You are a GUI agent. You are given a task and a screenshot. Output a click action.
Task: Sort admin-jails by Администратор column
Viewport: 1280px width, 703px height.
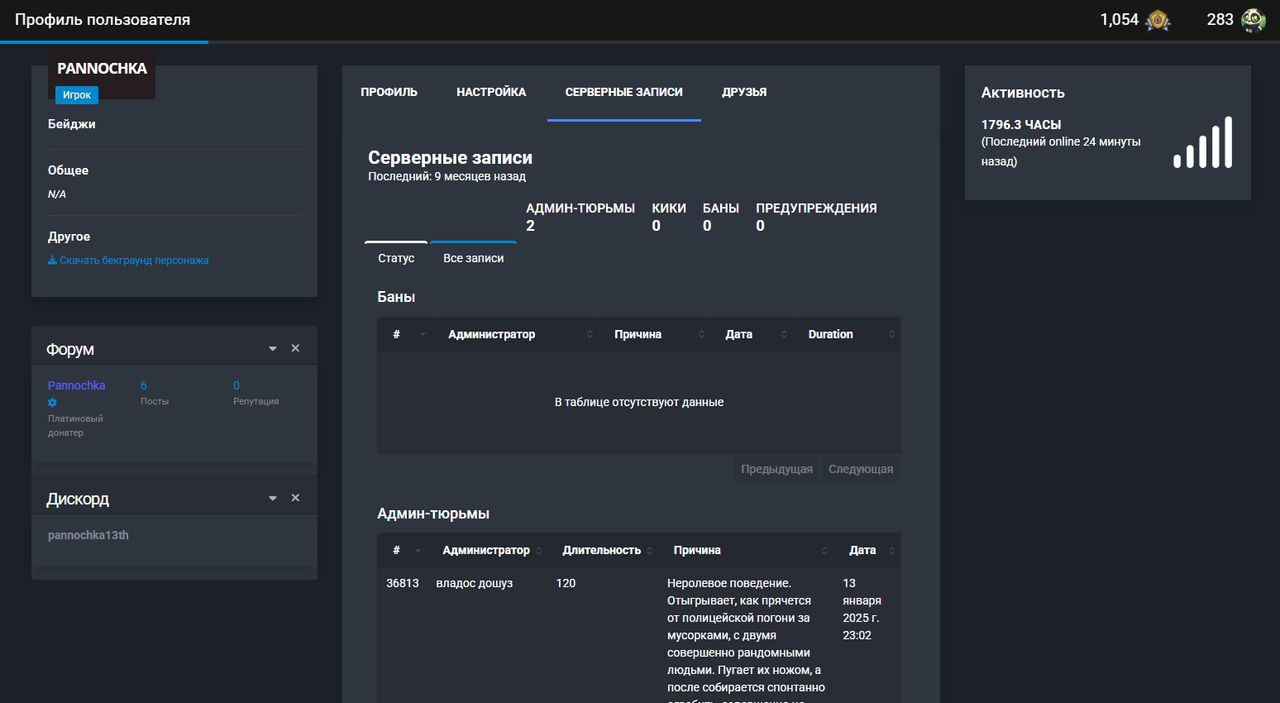(x=489, y=550)
